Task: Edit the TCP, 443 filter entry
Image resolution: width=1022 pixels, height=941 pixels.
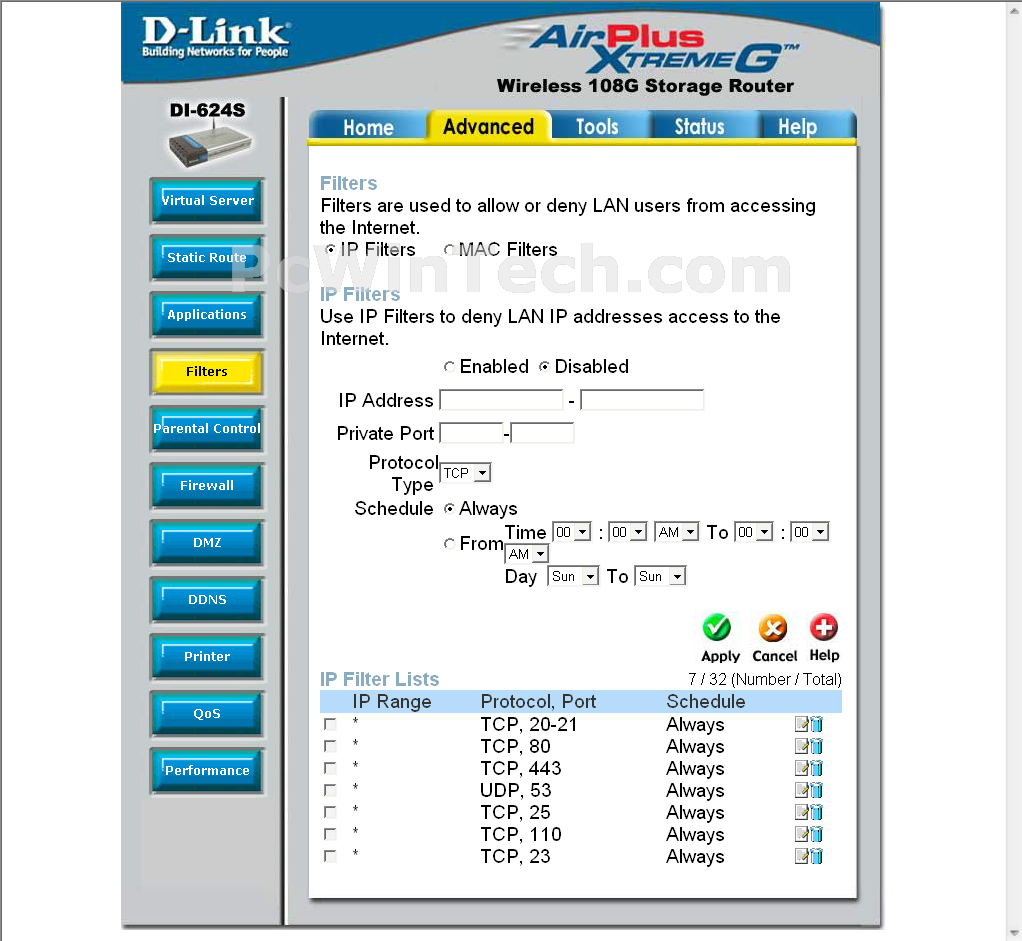Action: 802,768
